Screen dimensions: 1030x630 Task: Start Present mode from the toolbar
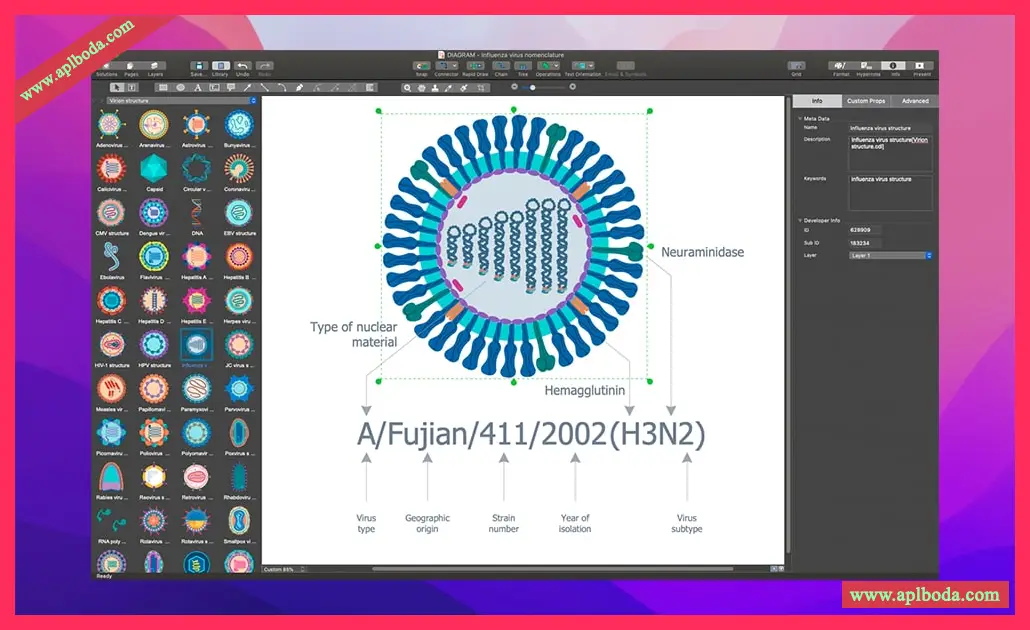pos(921,66)
